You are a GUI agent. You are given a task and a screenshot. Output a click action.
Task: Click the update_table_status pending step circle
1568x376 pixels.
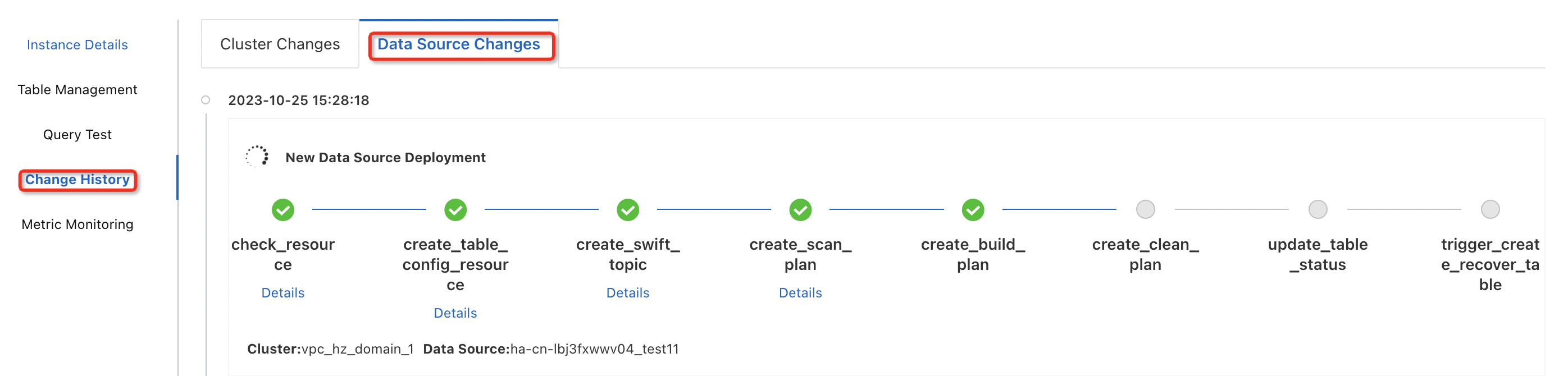pyautogui.click(x=1317, y=210)
